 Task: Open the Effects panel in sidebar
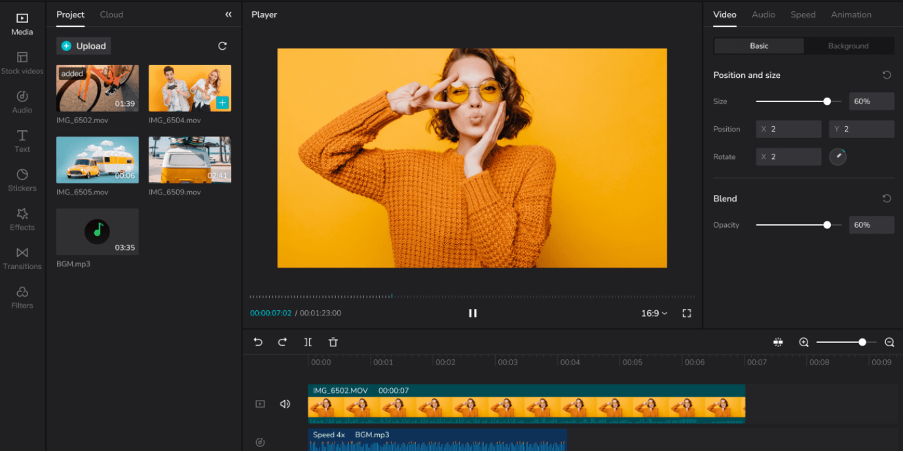(x=22, y=218)
